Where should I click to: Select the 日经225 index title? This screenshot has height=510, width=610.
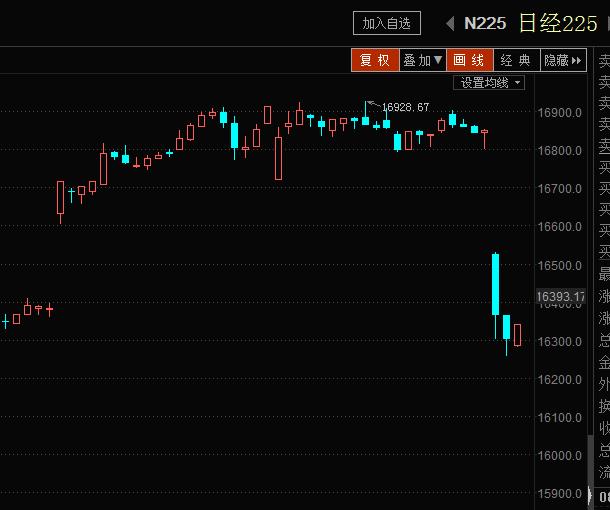click(x=557, y=23)
